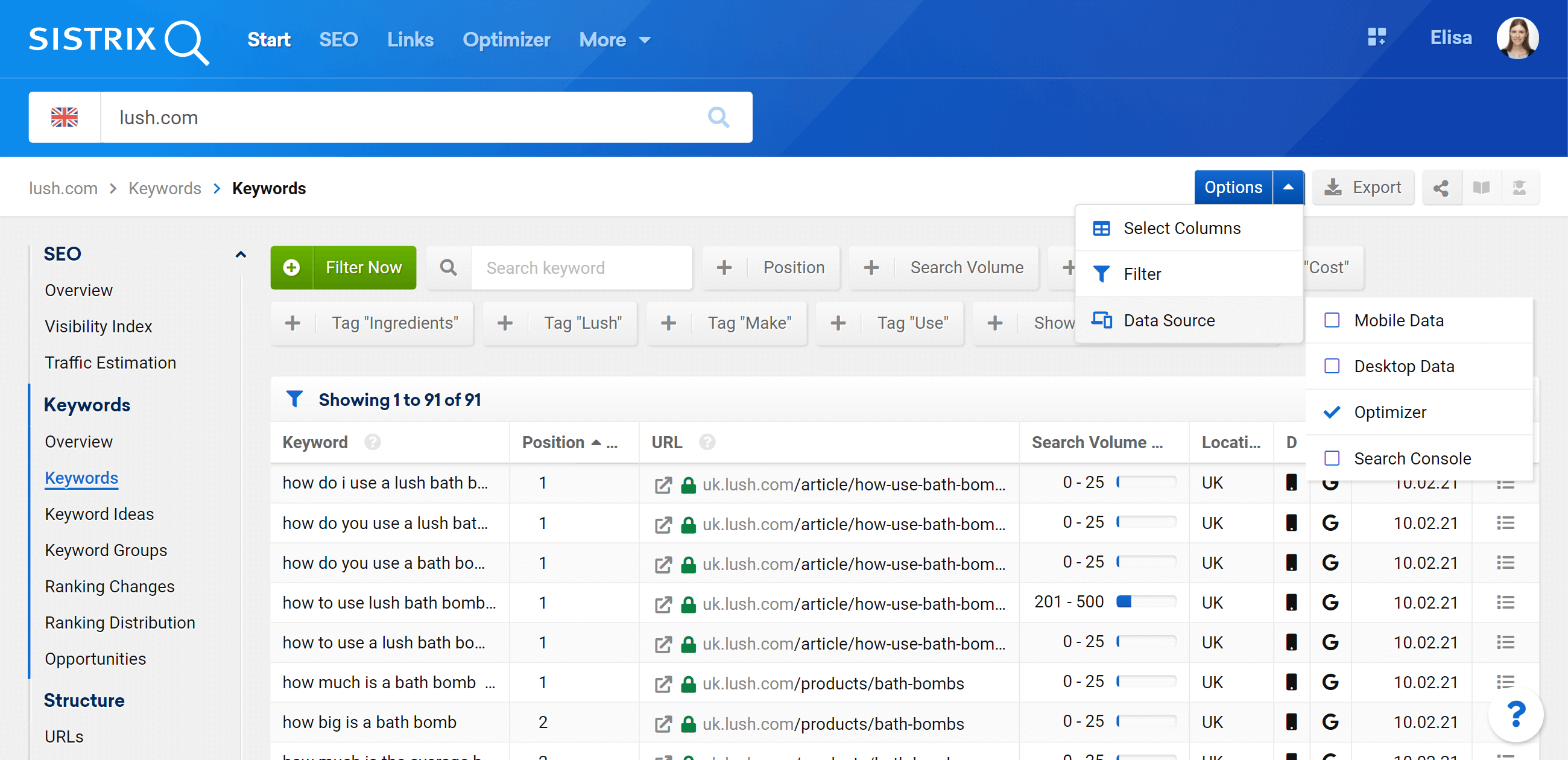This screenshot has width=1568, height=760.
Task: Click the search magnifier in the domain bar
Action: [x=718, y=117]
